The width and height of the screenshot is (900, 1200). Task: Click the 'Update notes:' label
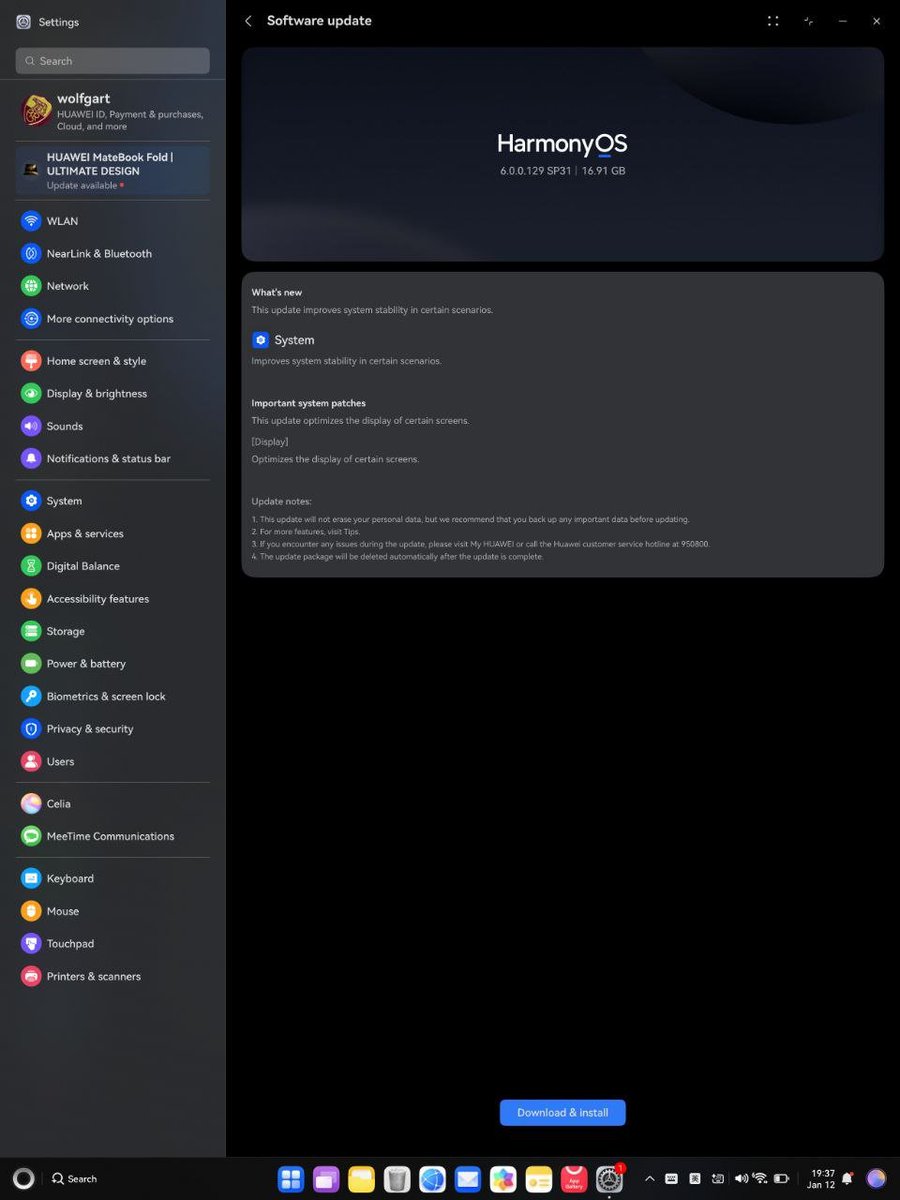click(281, 501)
